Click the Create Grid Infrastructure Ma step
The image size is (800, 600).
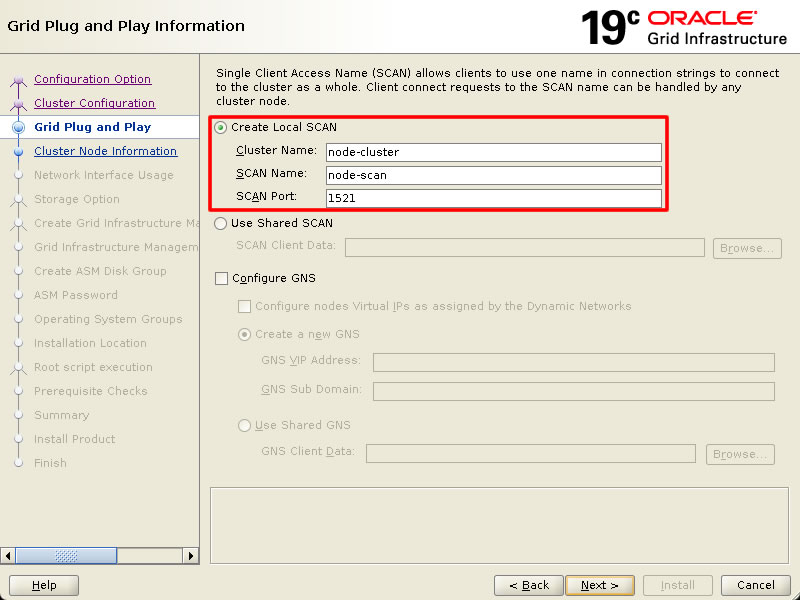tap(116, 223)
